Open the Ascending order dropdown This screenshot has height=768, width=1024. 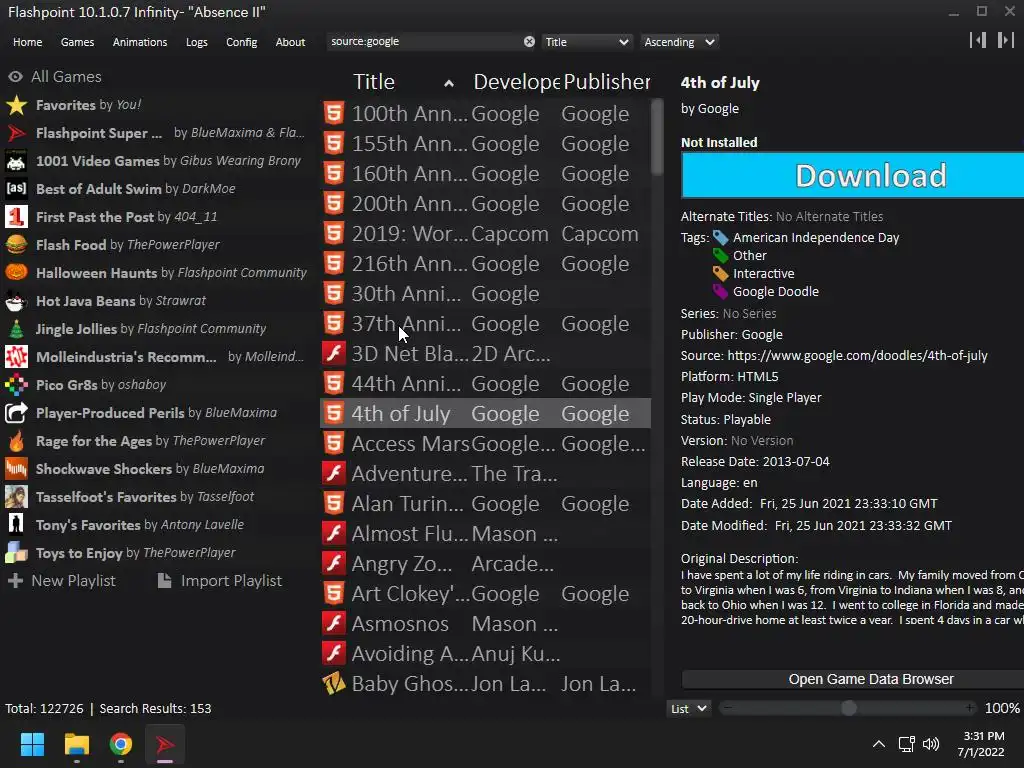point(679,42)
